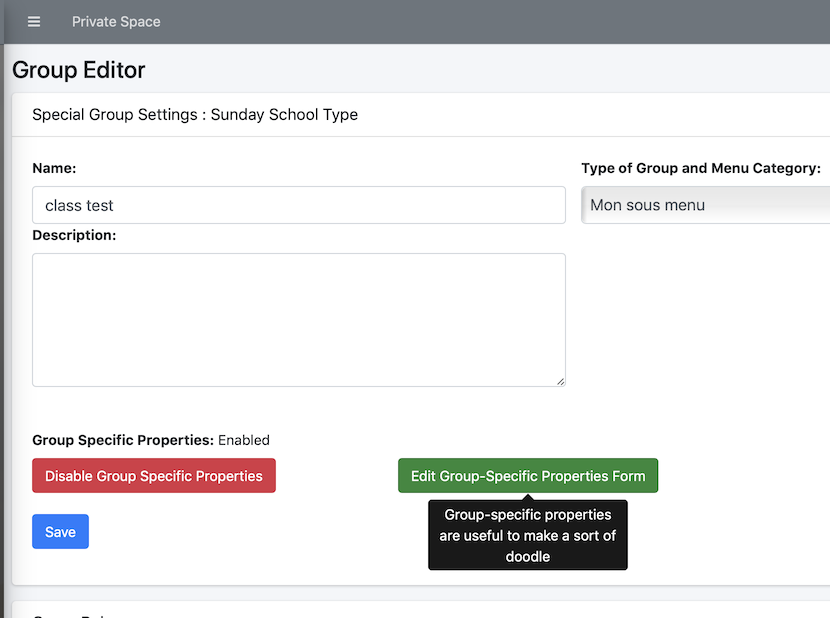Disable Group Specific Properties with red button
This screenshot has height=618, width=830.
154,476
